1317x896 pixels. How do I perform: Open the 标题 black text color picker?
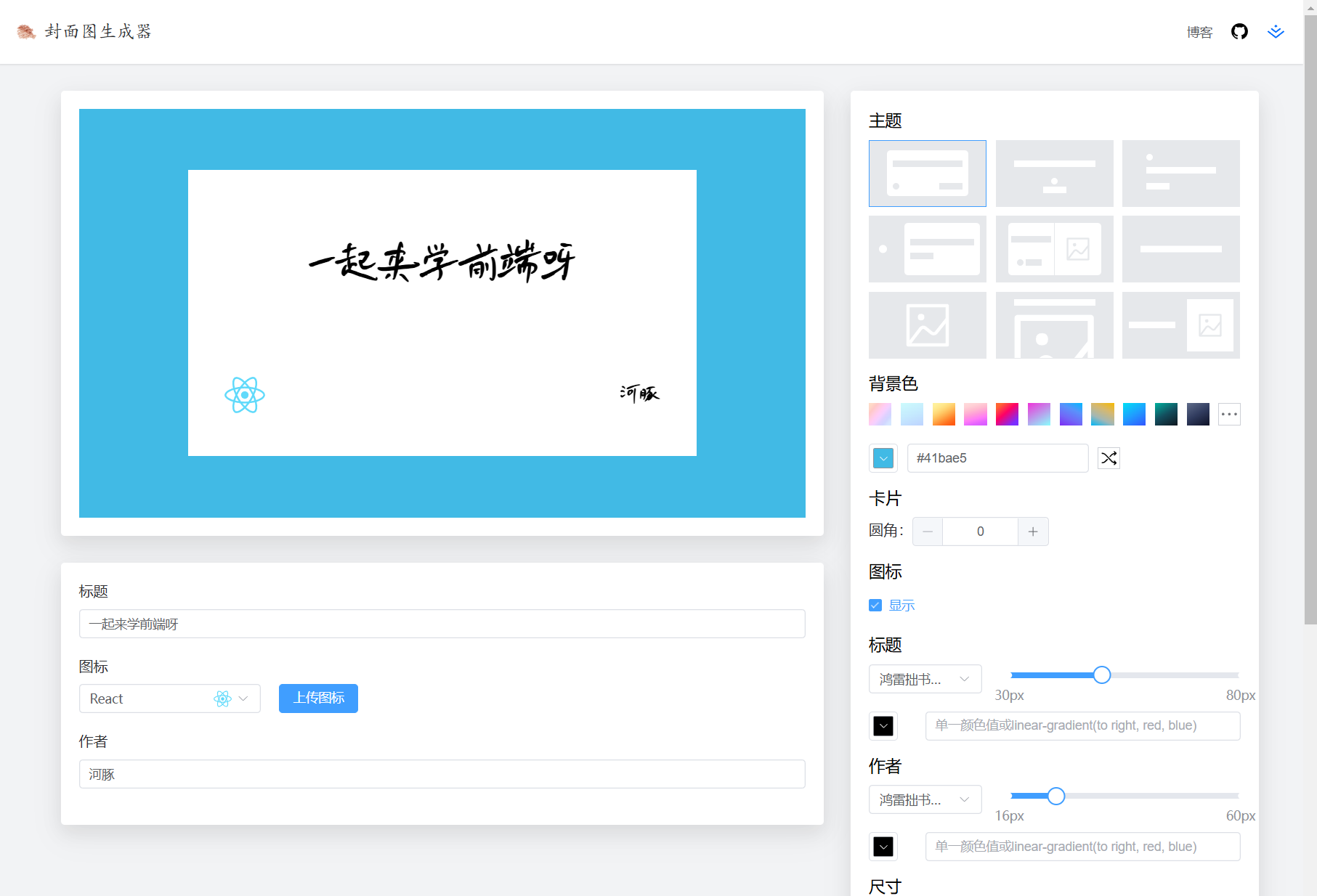pos(883,726)
